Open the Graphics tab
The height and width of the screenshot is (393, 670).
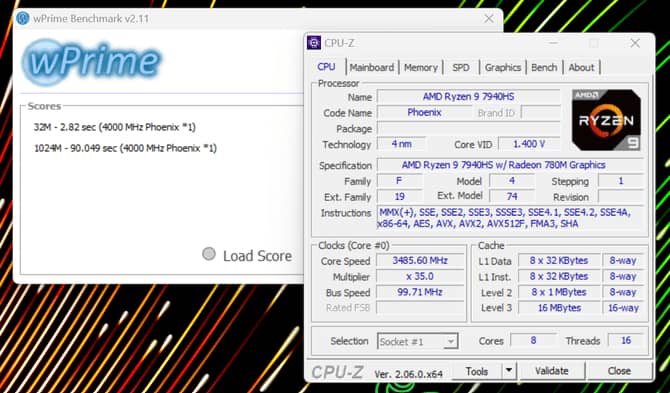tap(503, 67)
